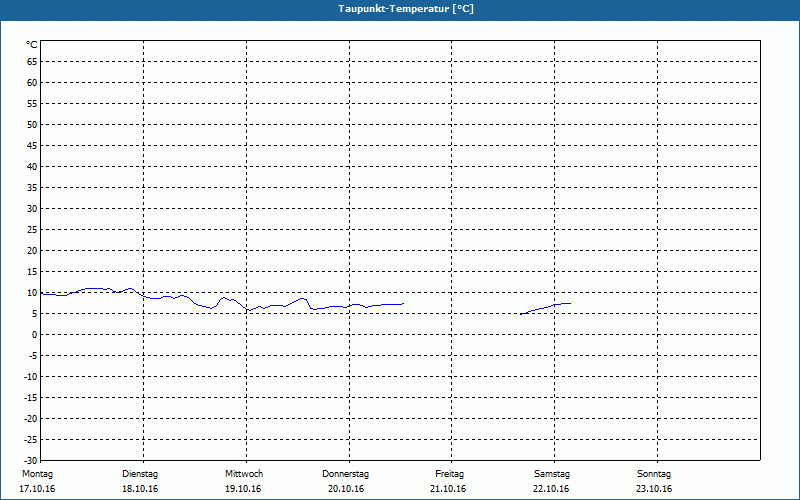The width and height of the screenshot is (800, 500).
Task: Click the date 20.10.16
Action: [346, 489]
